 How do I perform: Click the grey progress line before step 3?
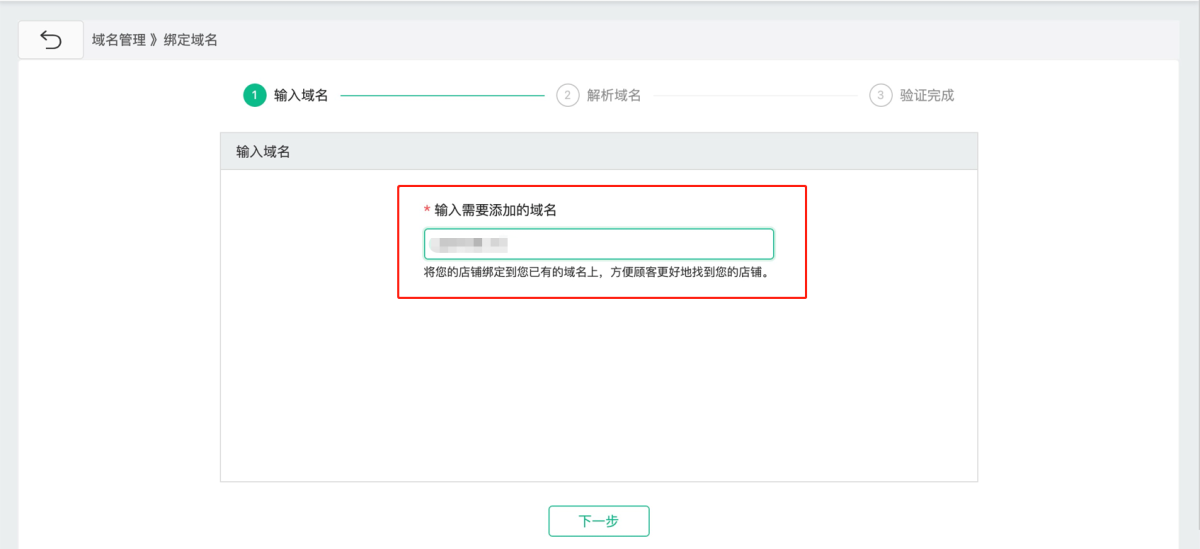coord(755,96)
